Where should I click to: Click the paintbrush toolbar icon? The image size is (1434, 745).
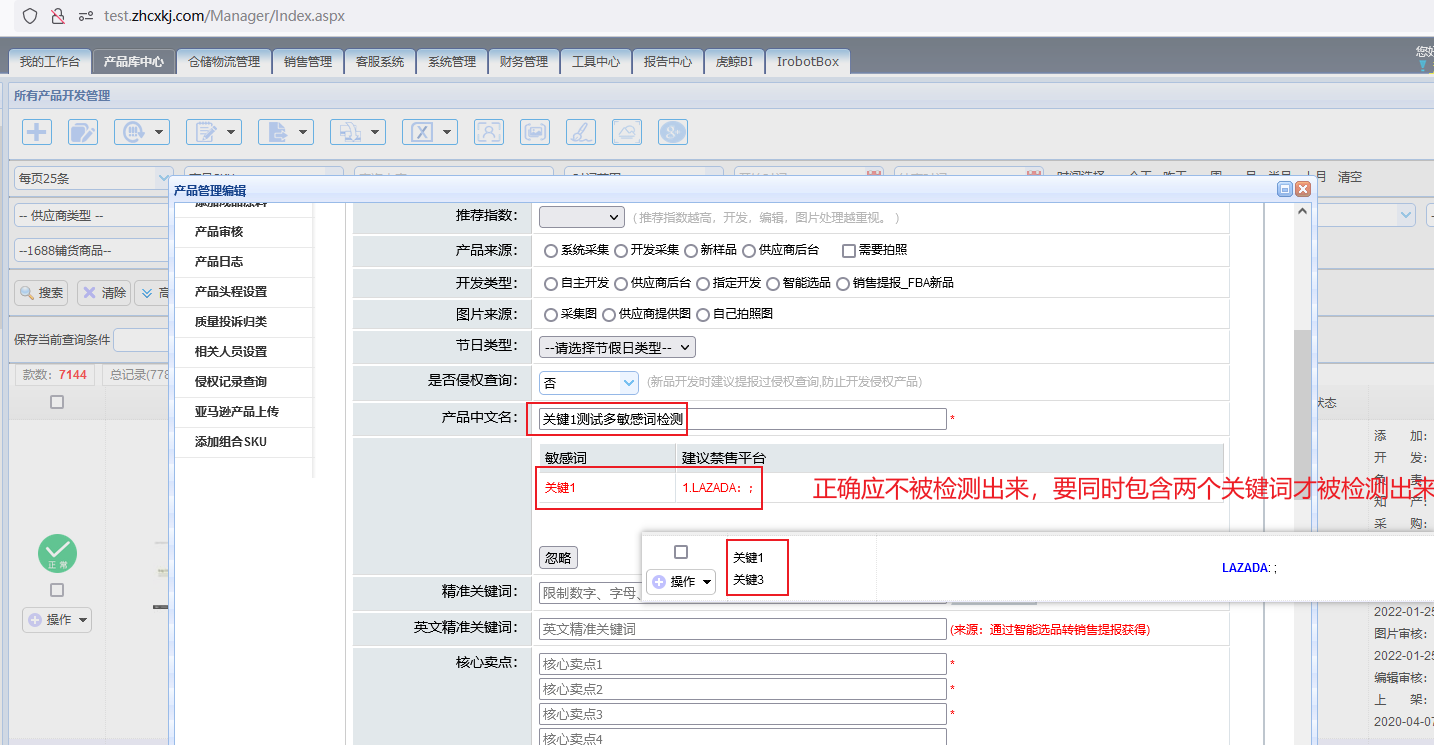(581, 132)
